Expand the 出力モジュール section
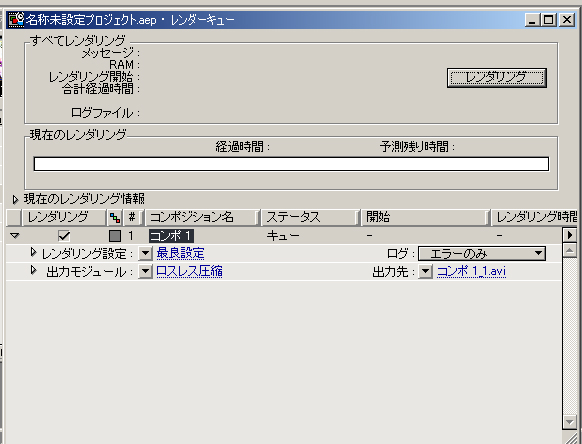Image resolution: width=582 pixels, height=444 pixels. 33,270
